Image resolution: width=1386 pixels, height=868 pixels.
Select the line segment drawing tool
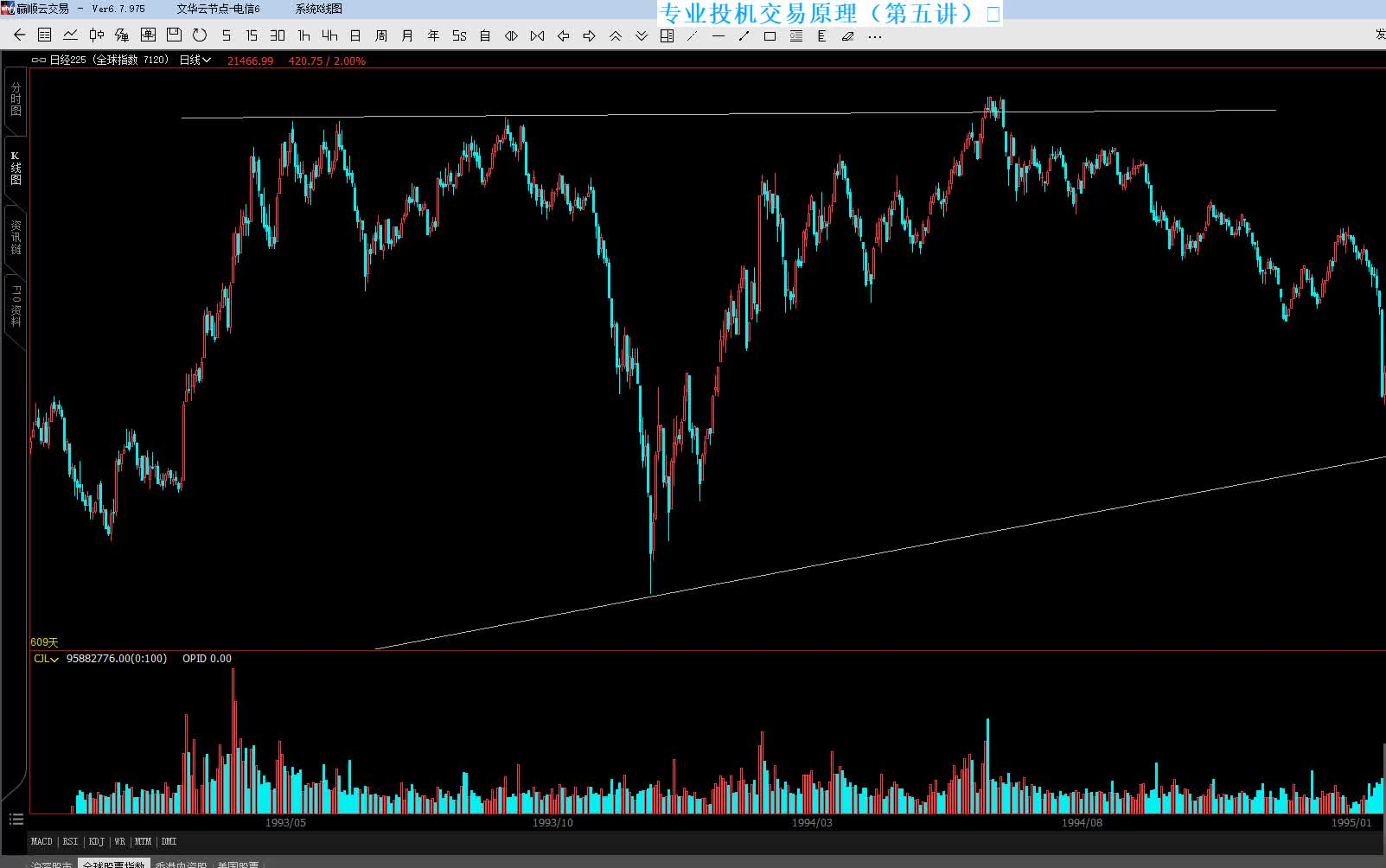point(744,35)
